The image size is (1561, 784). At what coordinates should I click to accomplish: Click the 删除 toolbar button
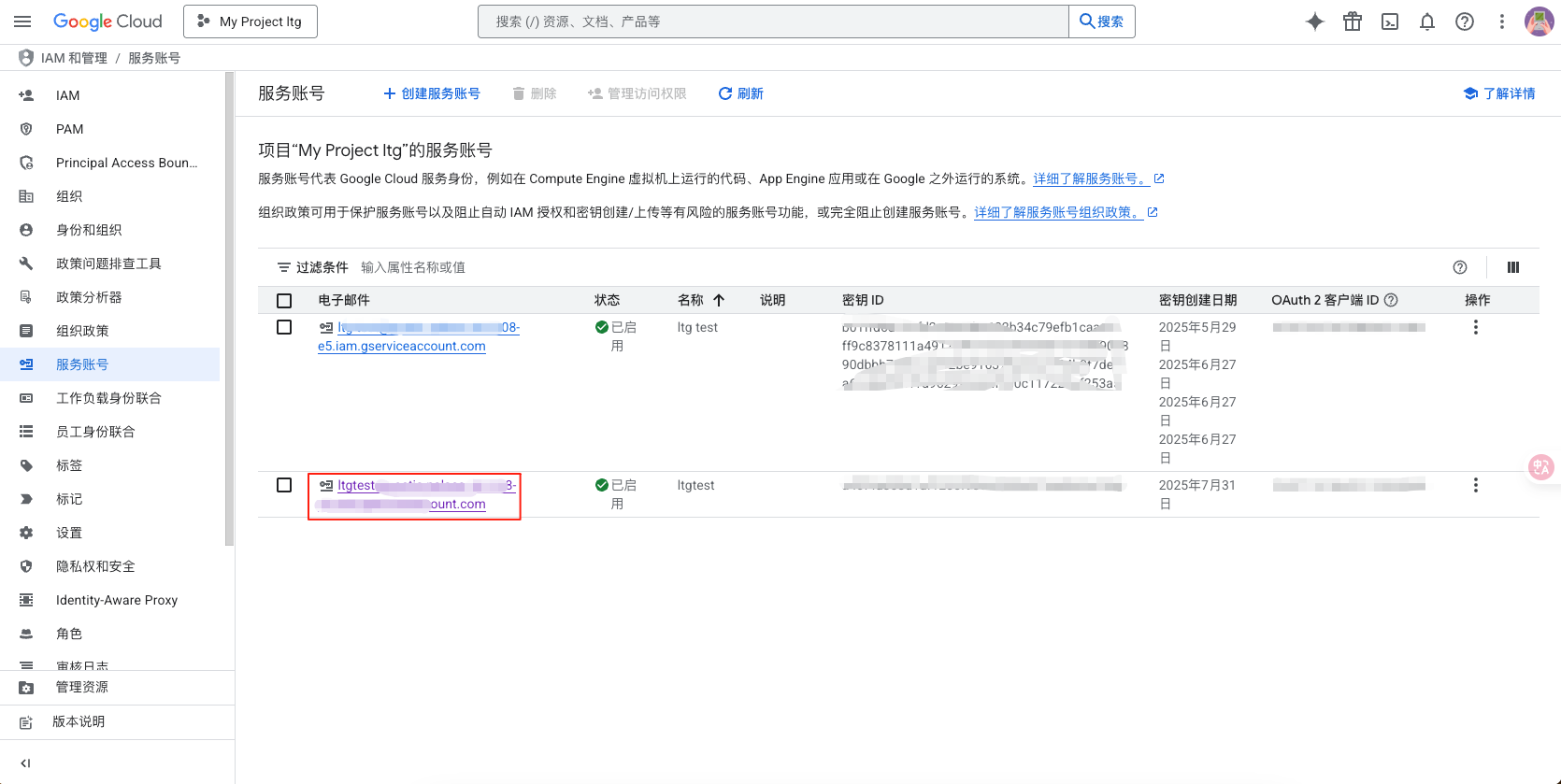535,93
